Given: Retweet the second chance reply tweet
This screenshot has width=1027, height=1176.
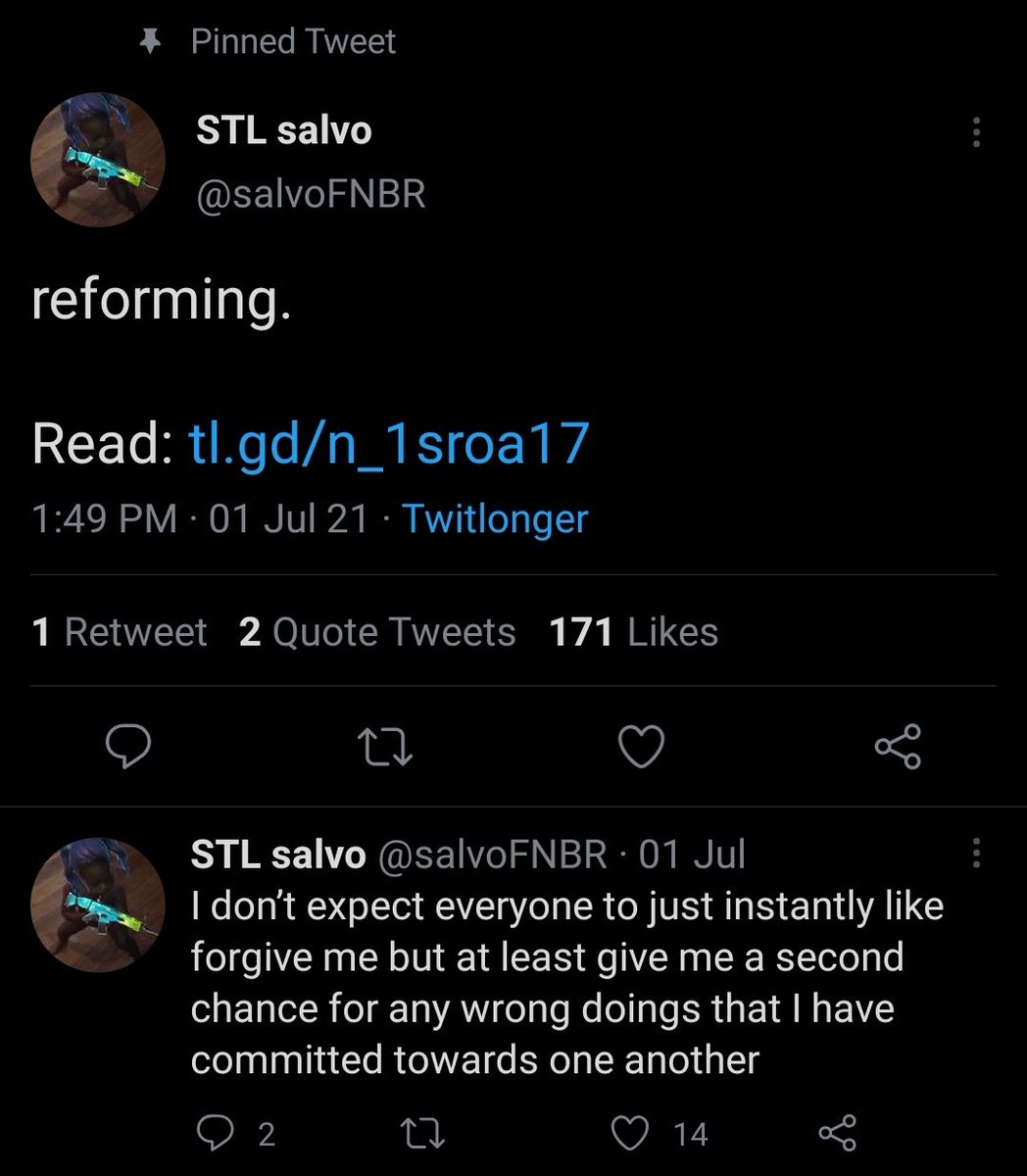Looking at the screenshot, I should tap(424, 1134).
